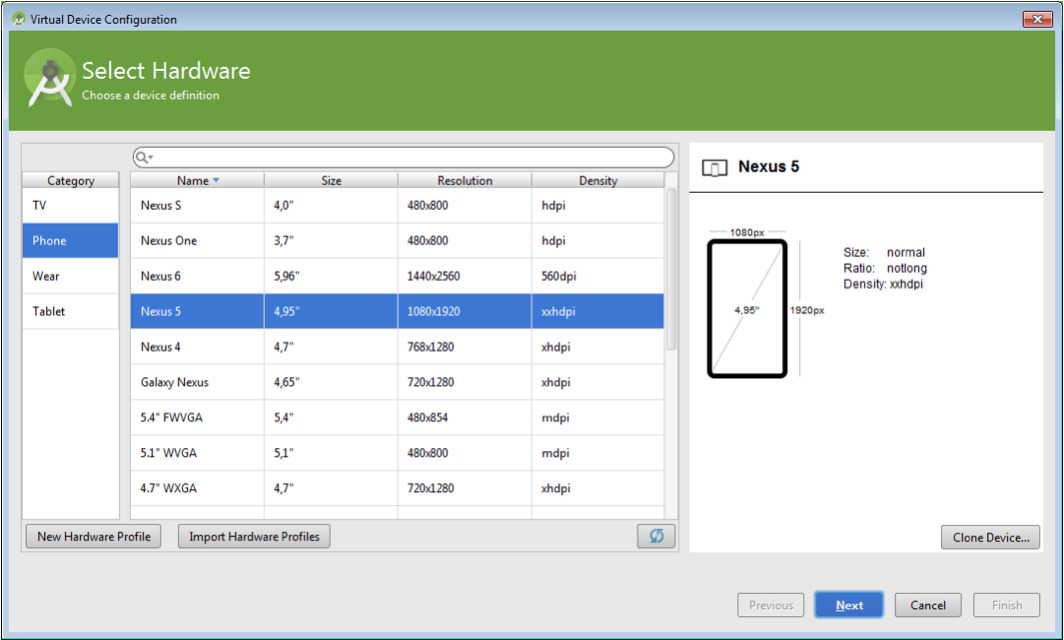
Task: Click the device list vertical scrollbar
Action: (671, 270)
